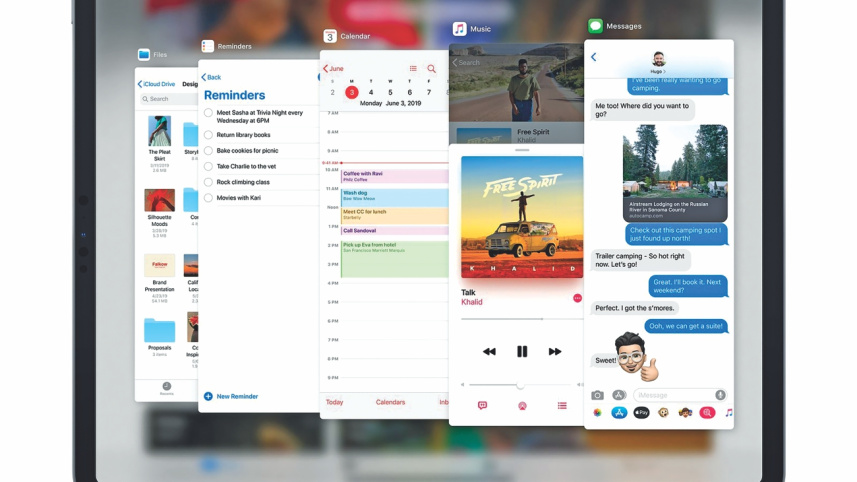The height and width of the screenshot is (482, 857).
Task: Open the Recents clock icon in Files
Action: tap(167, 386)
